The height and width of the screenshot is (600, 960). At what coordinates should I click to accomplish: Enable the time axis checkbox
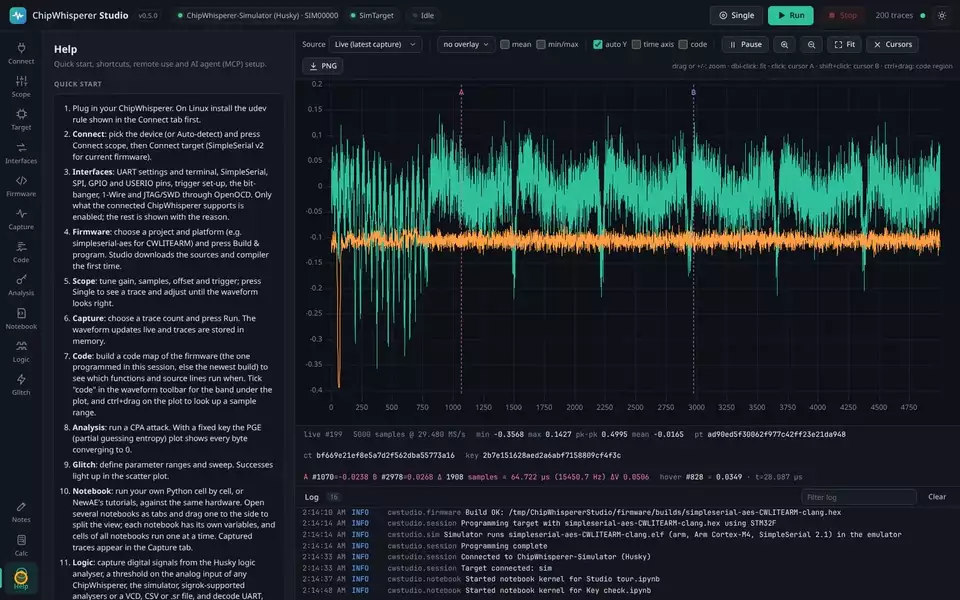[x=636, y=44]
